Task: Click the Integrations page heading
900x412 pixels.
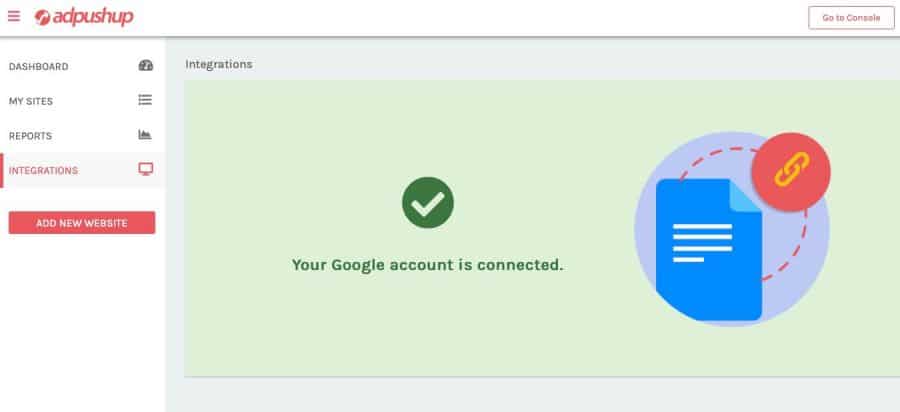Action: [219, 64]
